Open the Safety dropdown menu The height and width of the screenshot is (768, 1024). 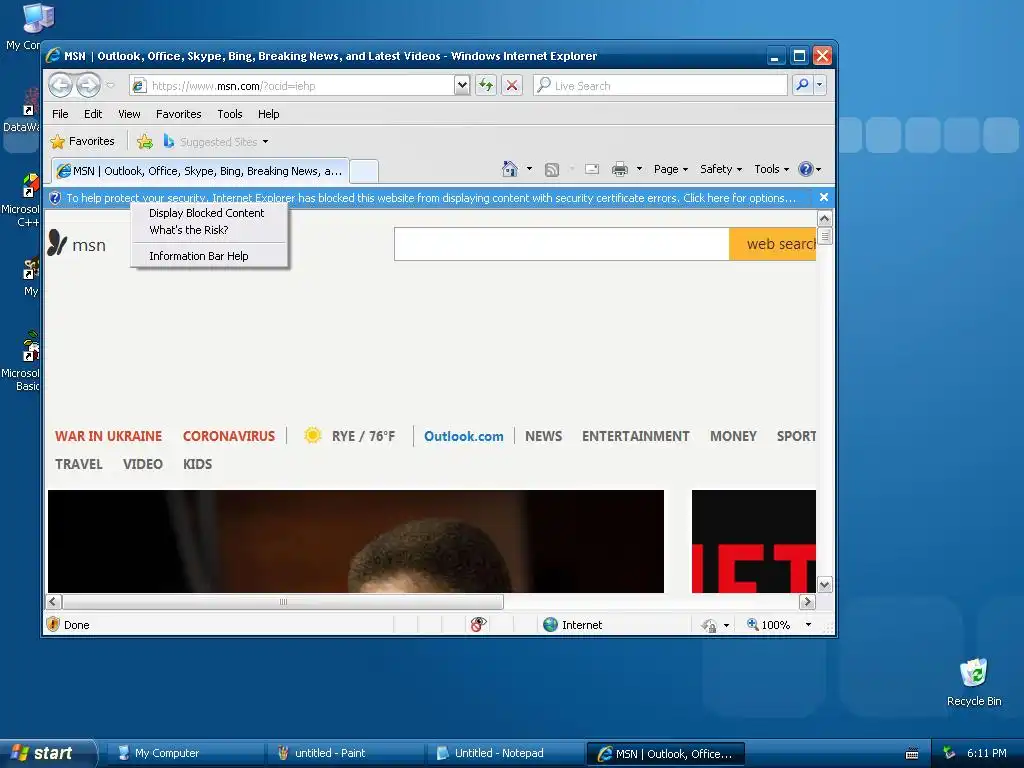pyautogui.click(x=721, y=169)
